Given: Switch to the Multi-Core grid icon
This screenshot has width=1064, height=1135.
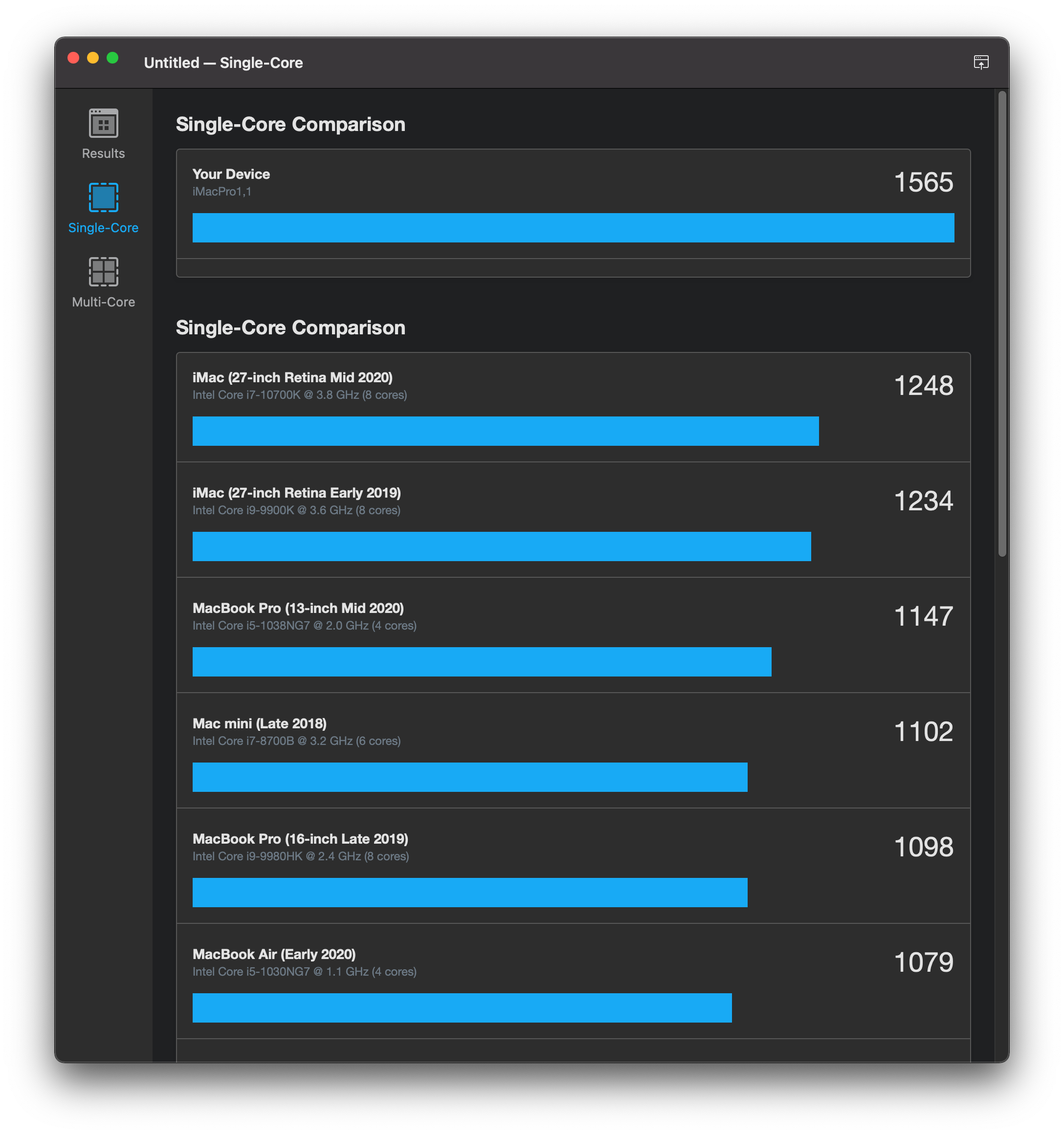Looking at the screenshot, I should point(103,272).
